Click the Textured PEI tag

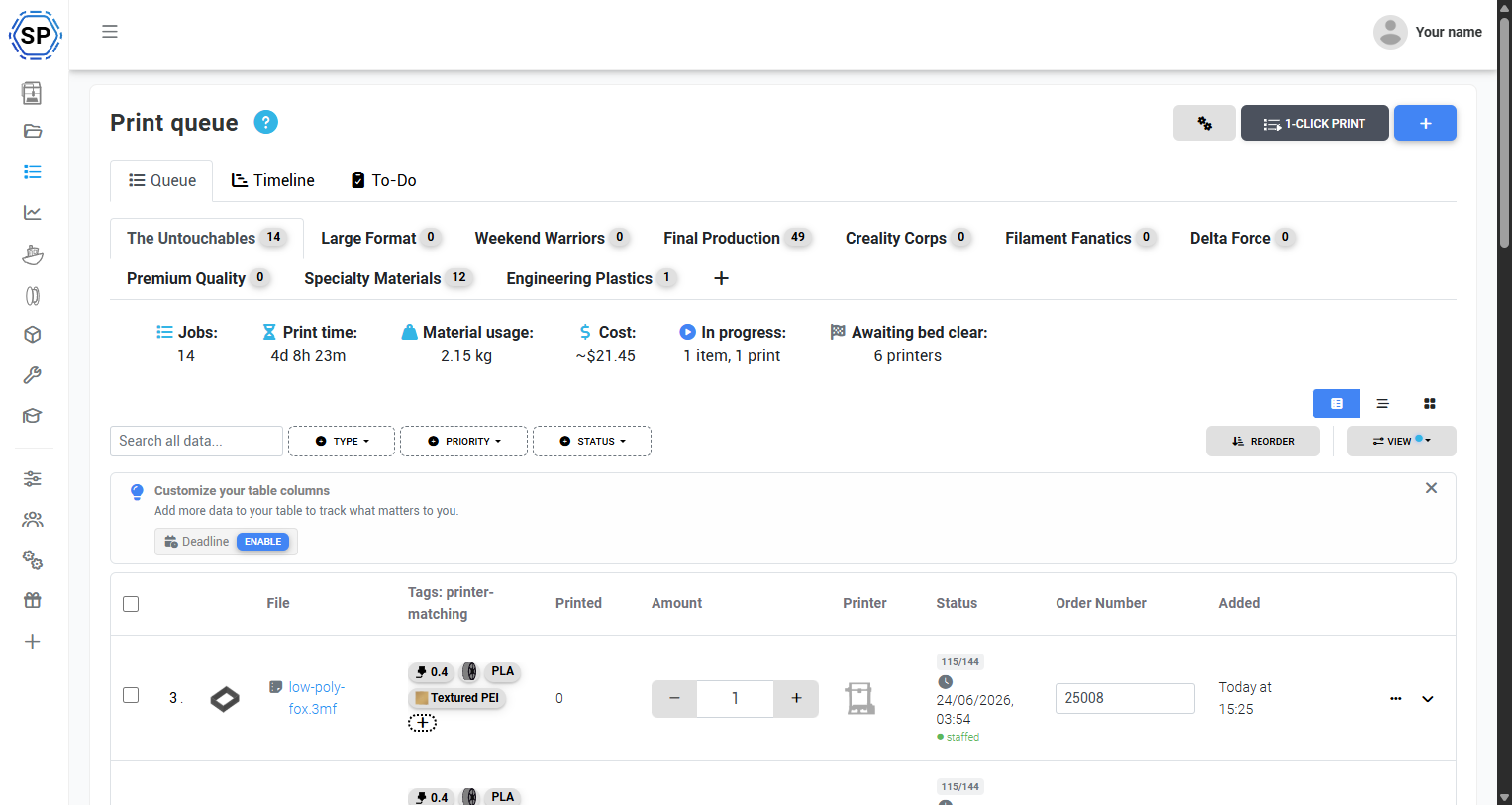457,698
